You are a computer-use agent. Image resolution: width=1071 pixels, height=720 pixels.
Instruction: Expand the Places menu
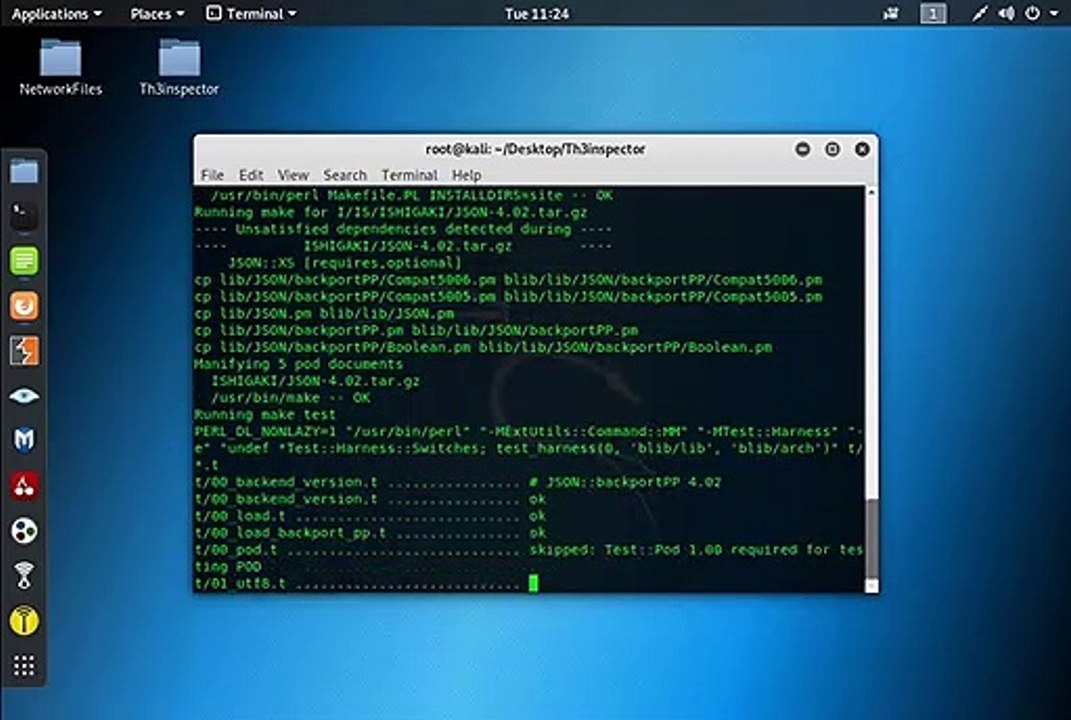tap(157, 14)
